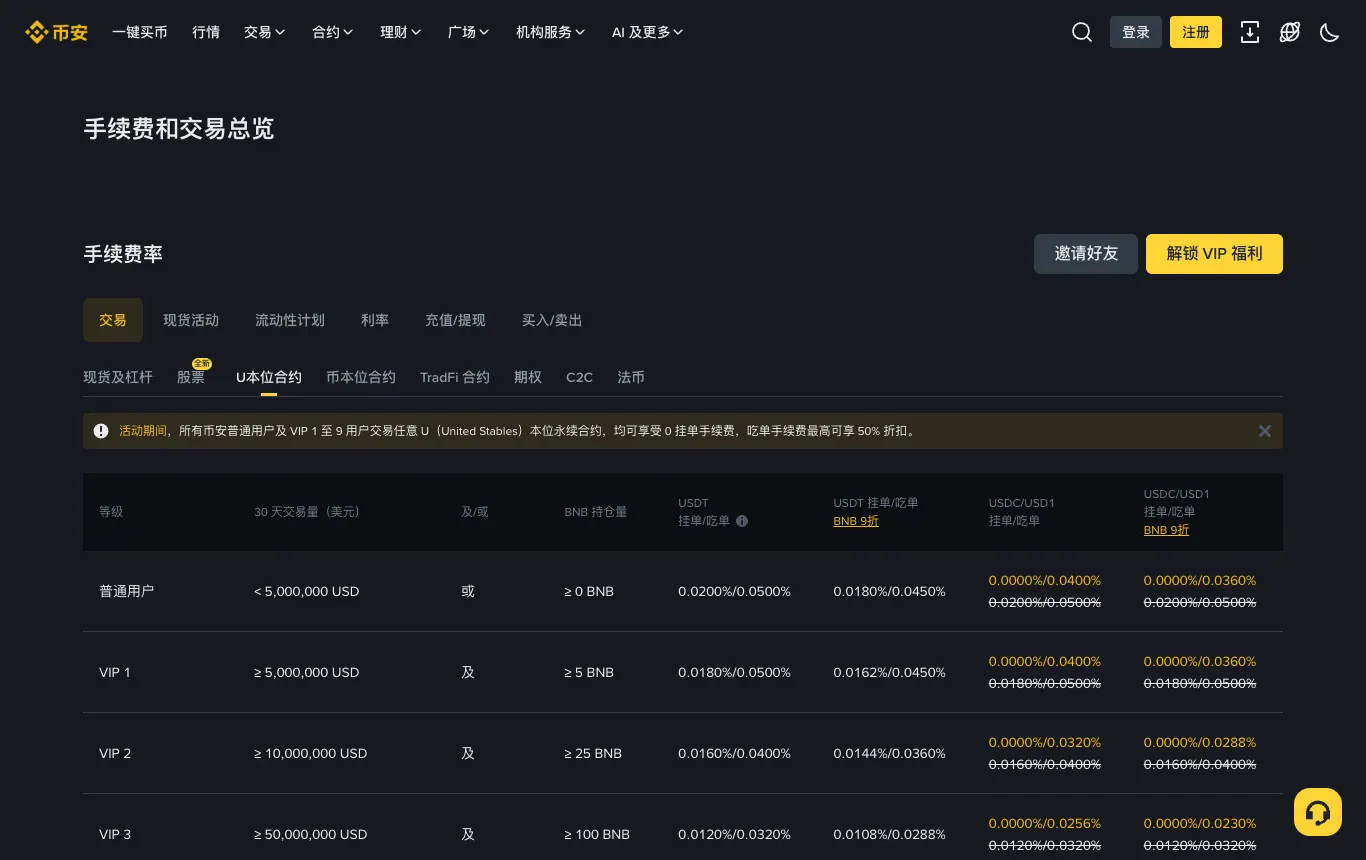Switch to the 现货活动 tab
Viewport: 1366px width, 860px height.
pyautogui.click(x=191, y=320)
